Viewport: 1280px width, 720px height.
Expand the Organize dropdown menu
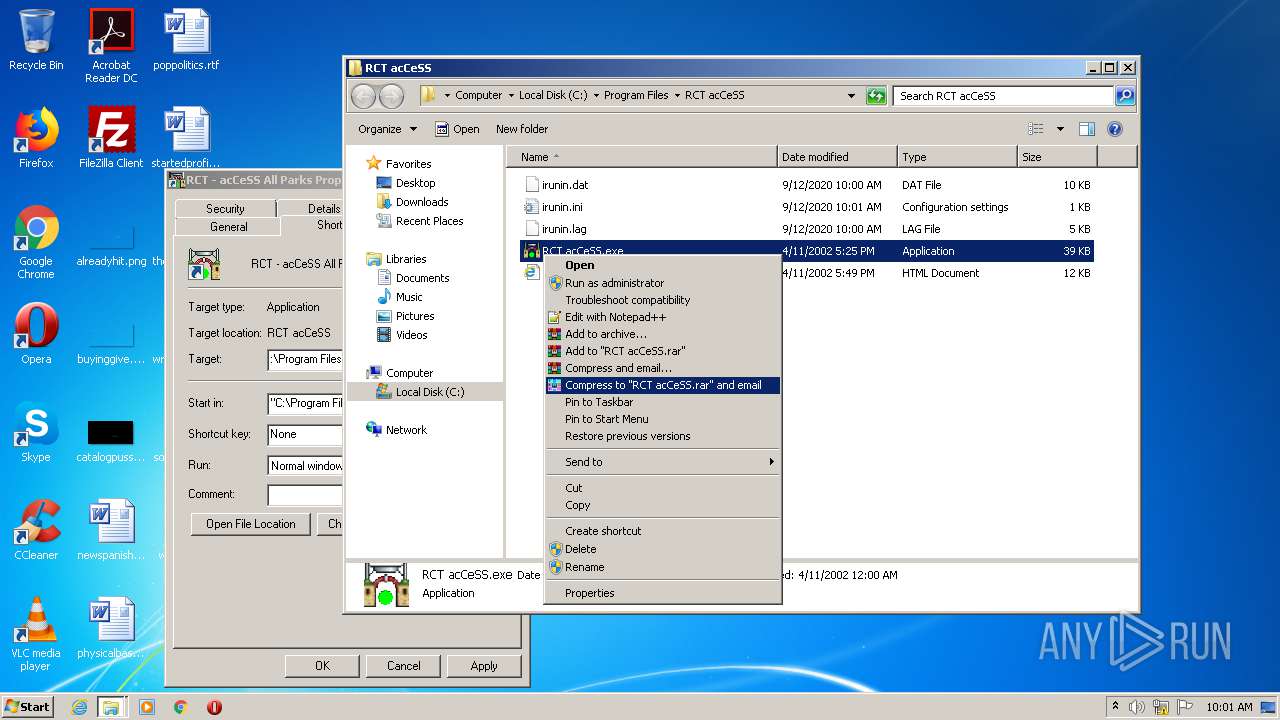click(x=387, y=129)
